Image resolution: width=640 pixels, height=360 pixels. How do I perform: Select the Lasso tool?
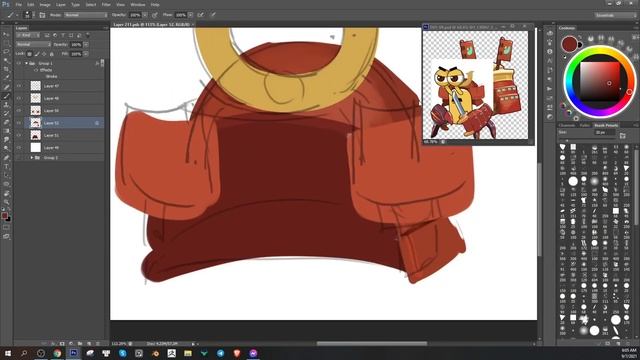point(6,52)
